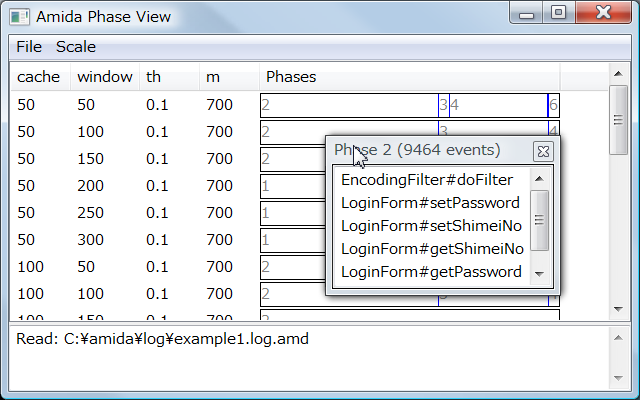Click the log text showing example1.log.amd
Image resolution: width=640 pixels, height=400 pixels.
[162, 339]
